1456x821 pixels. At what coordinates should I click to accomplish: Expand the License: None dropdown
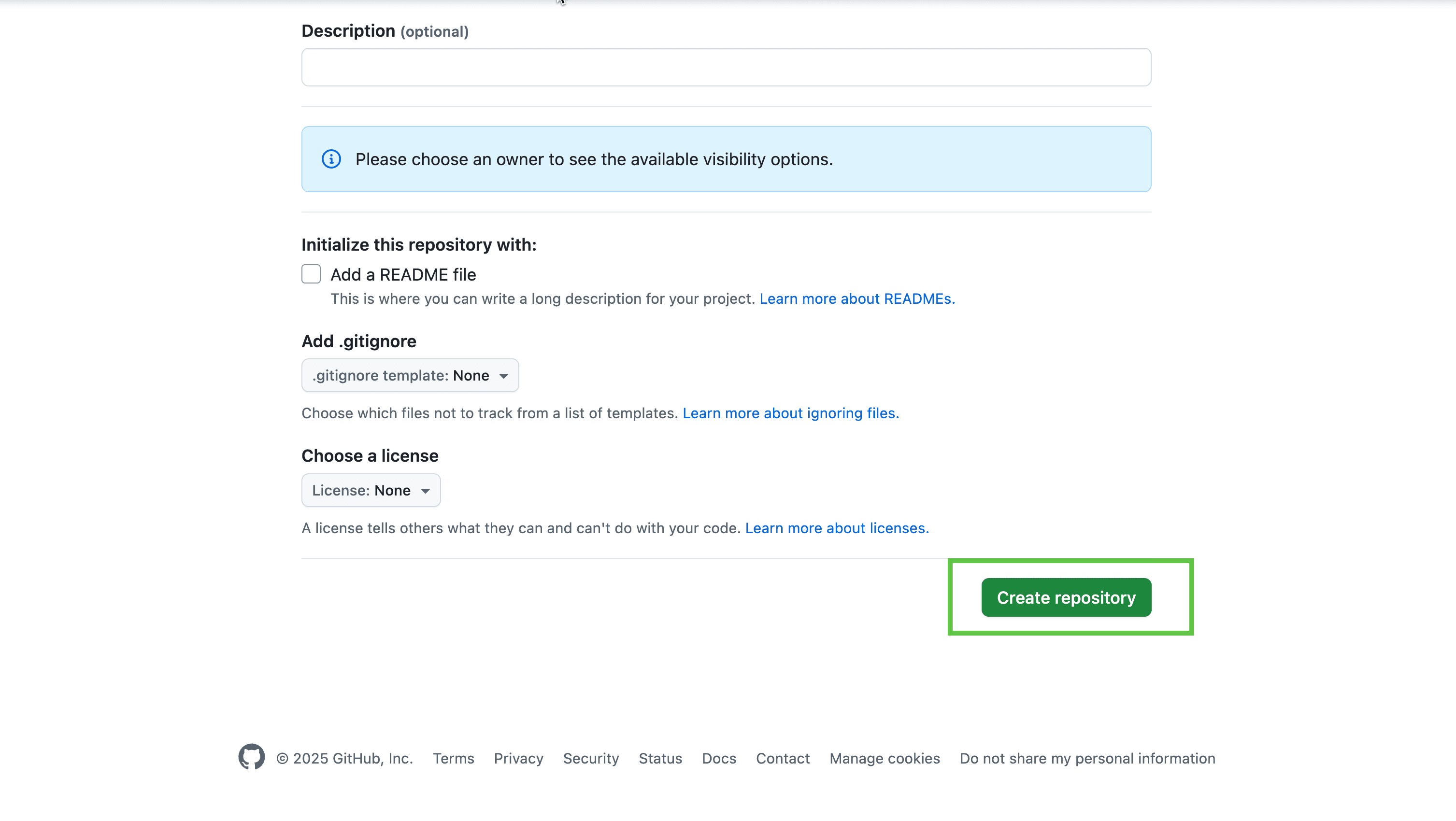coord(371,490)
